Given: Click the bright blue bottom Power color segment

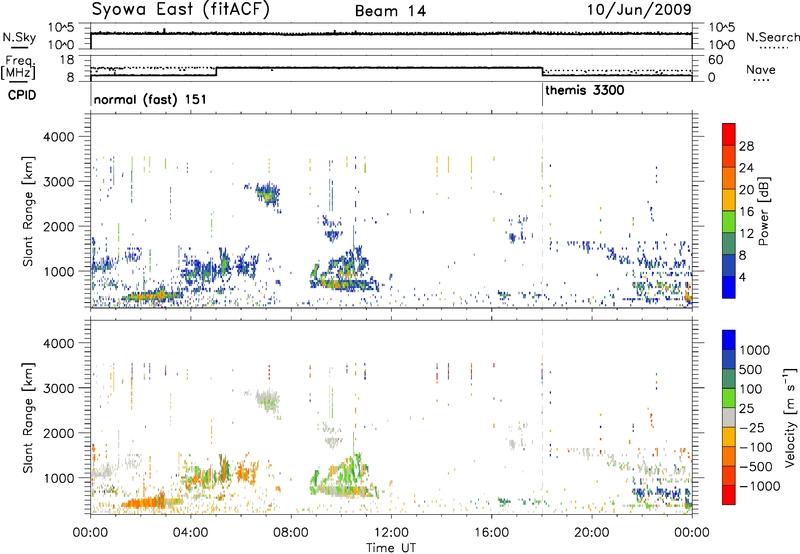Looking at the screenshot, I should point(729,287).
